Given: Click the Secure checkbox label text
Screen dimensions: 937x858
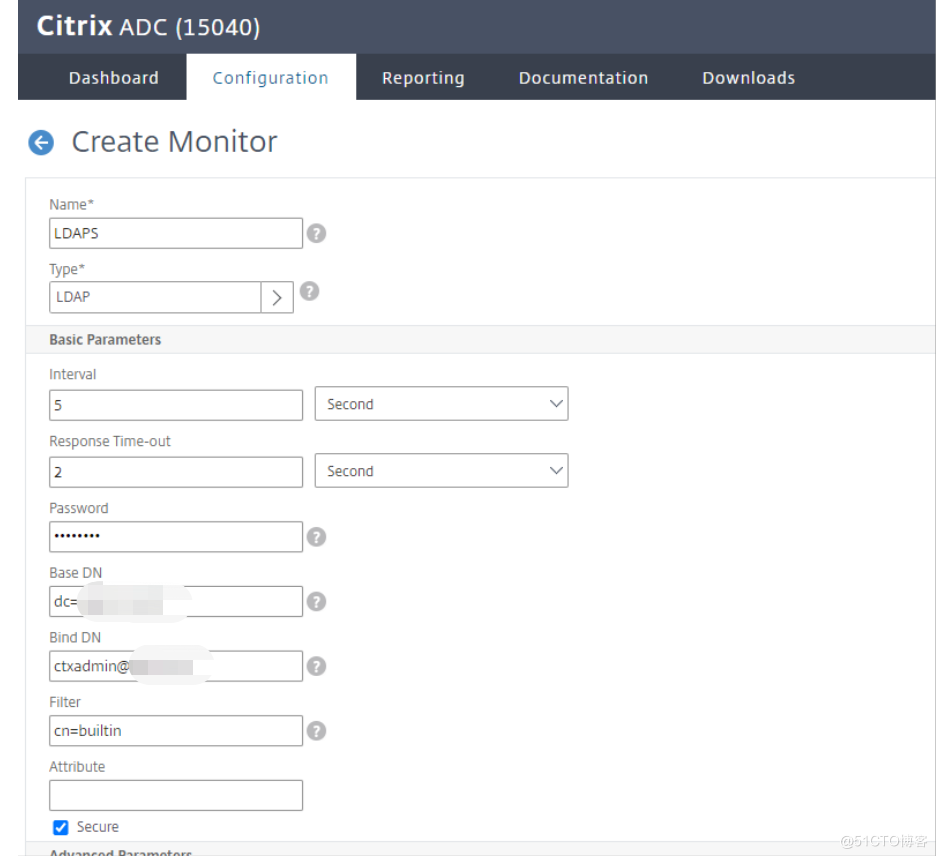Looking at the screenshot, I should pyautogui.click(x=97, y=828).
